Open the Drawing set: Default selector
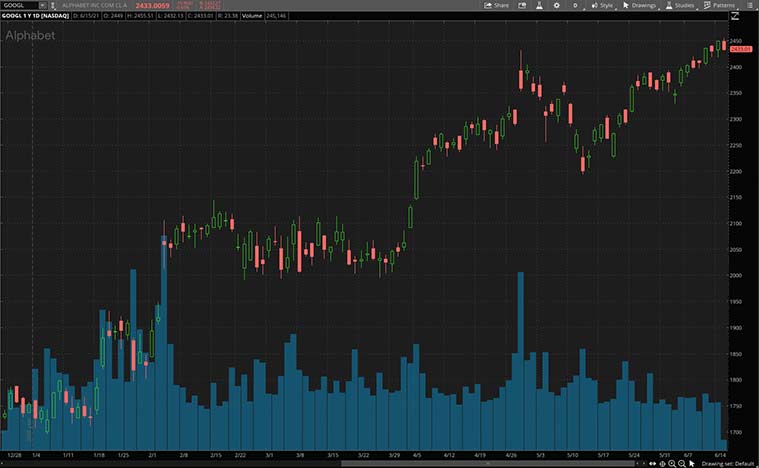 point(728,463)
